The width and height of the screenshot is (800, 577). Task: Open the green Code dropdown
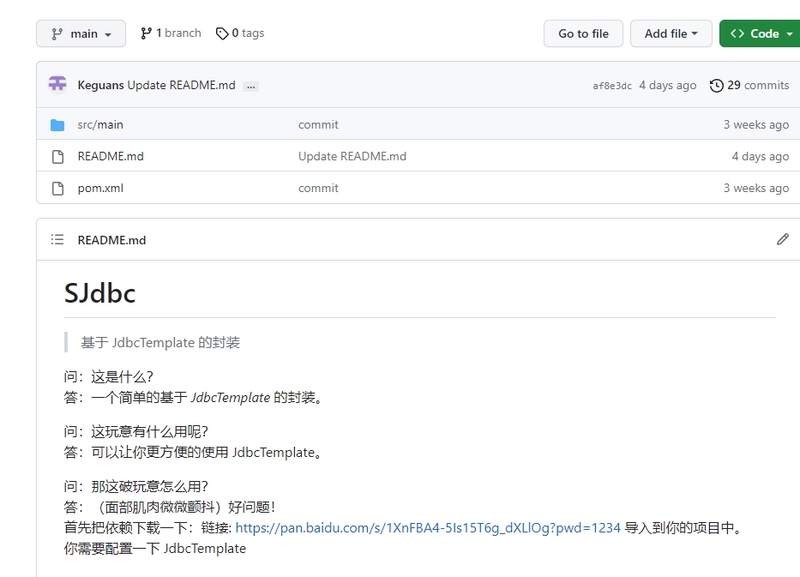coord(759,33)
